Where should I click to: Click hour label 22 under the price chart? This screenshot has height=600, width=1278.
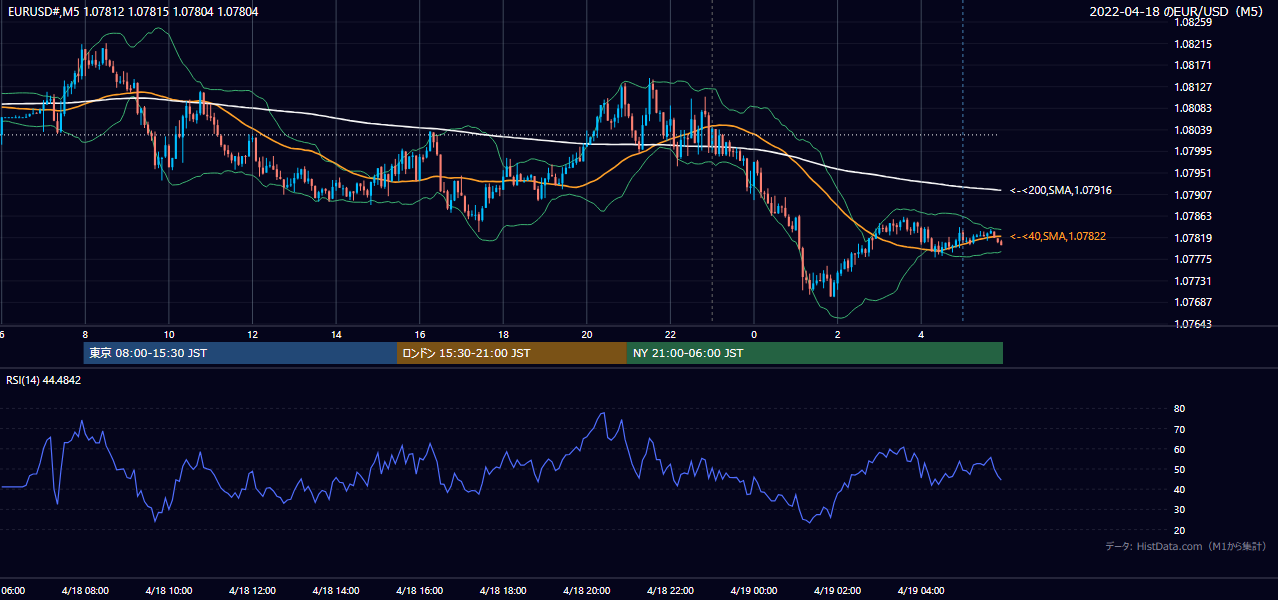click(x=670, y=334)
